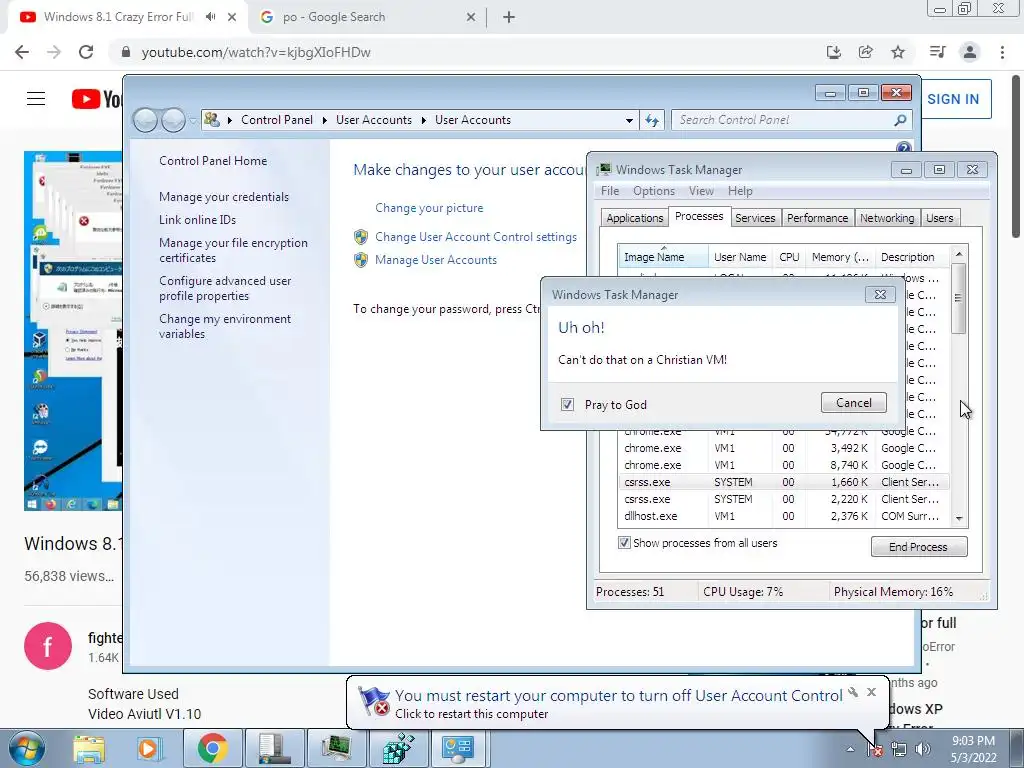This screenshot has height=768, width=1024.
Task: Click the Control Panel taskbar icon
Action: 459,748
